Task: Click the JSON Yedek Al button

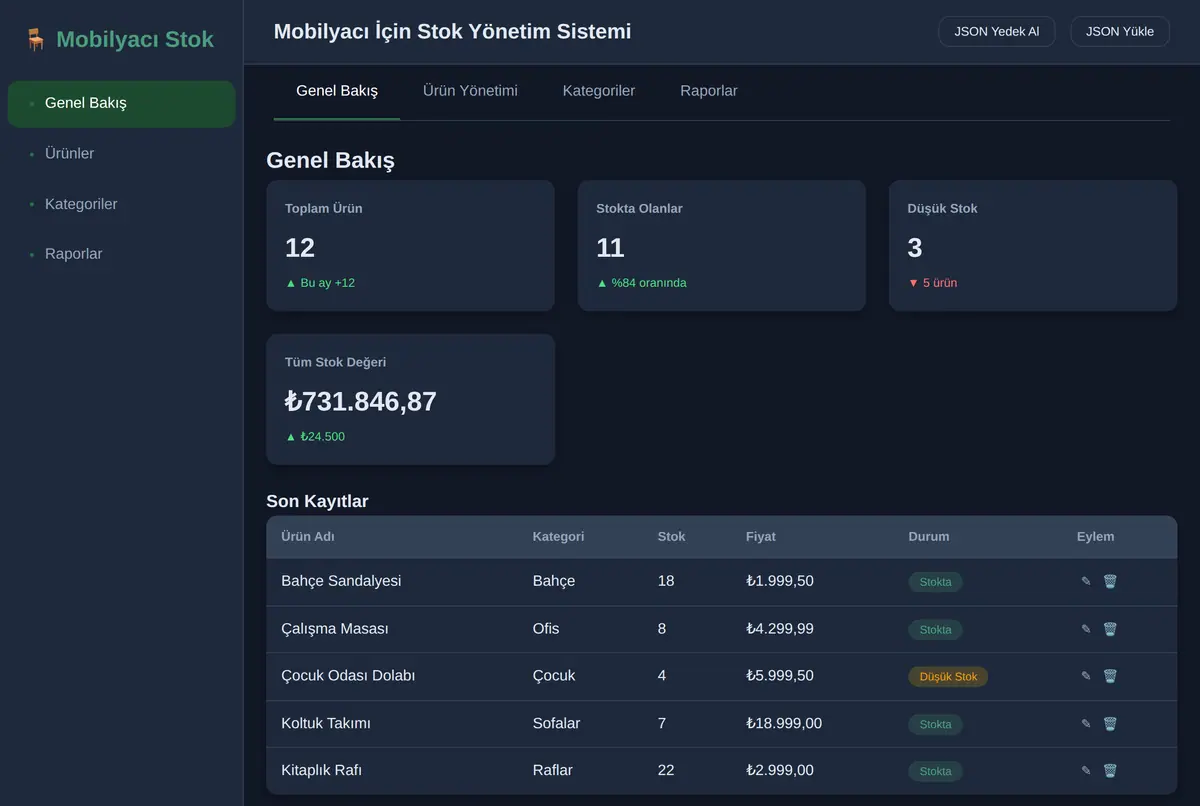Action: tap(996, 31)
